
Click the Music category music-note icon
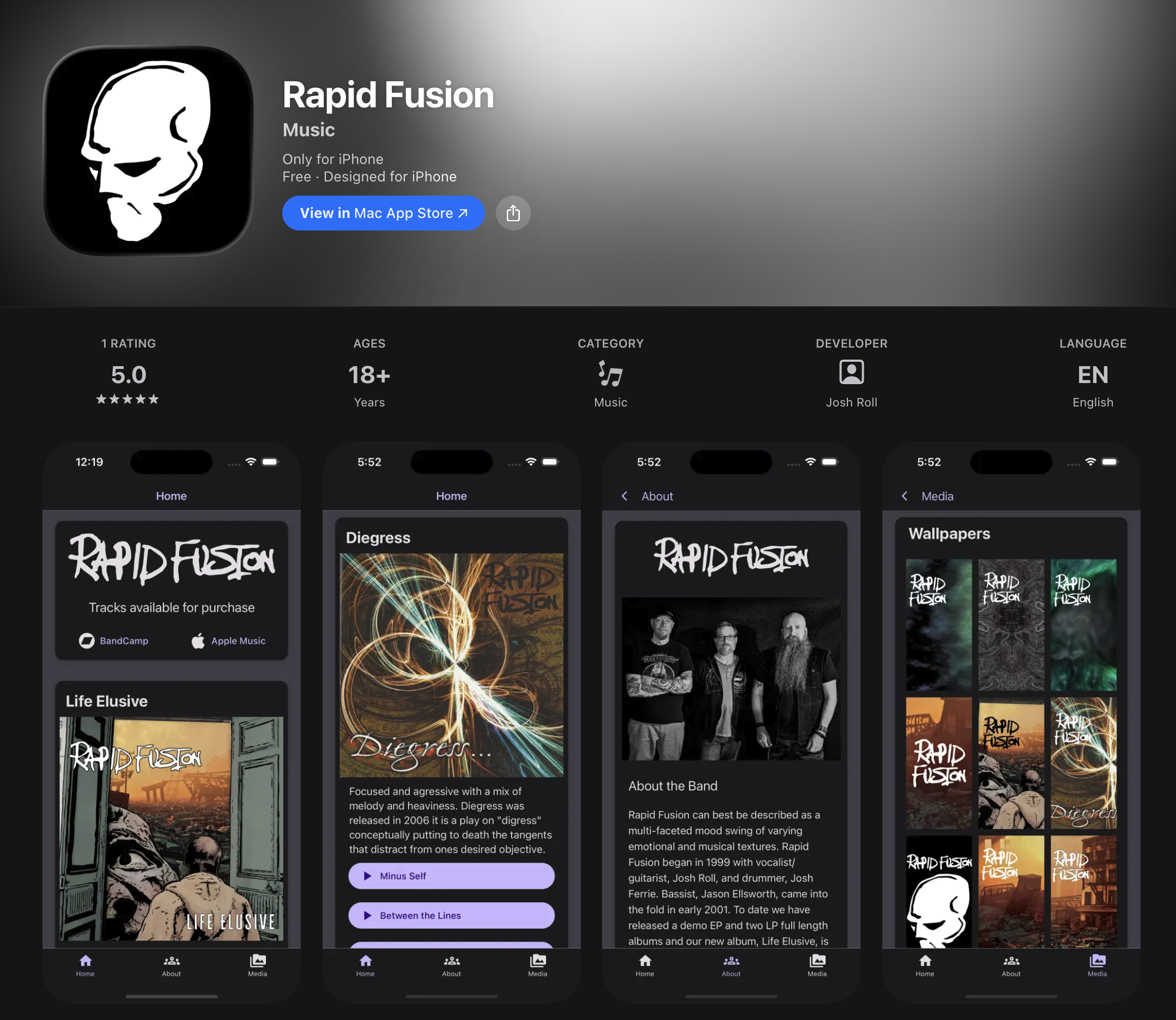(x=610, y=375)
